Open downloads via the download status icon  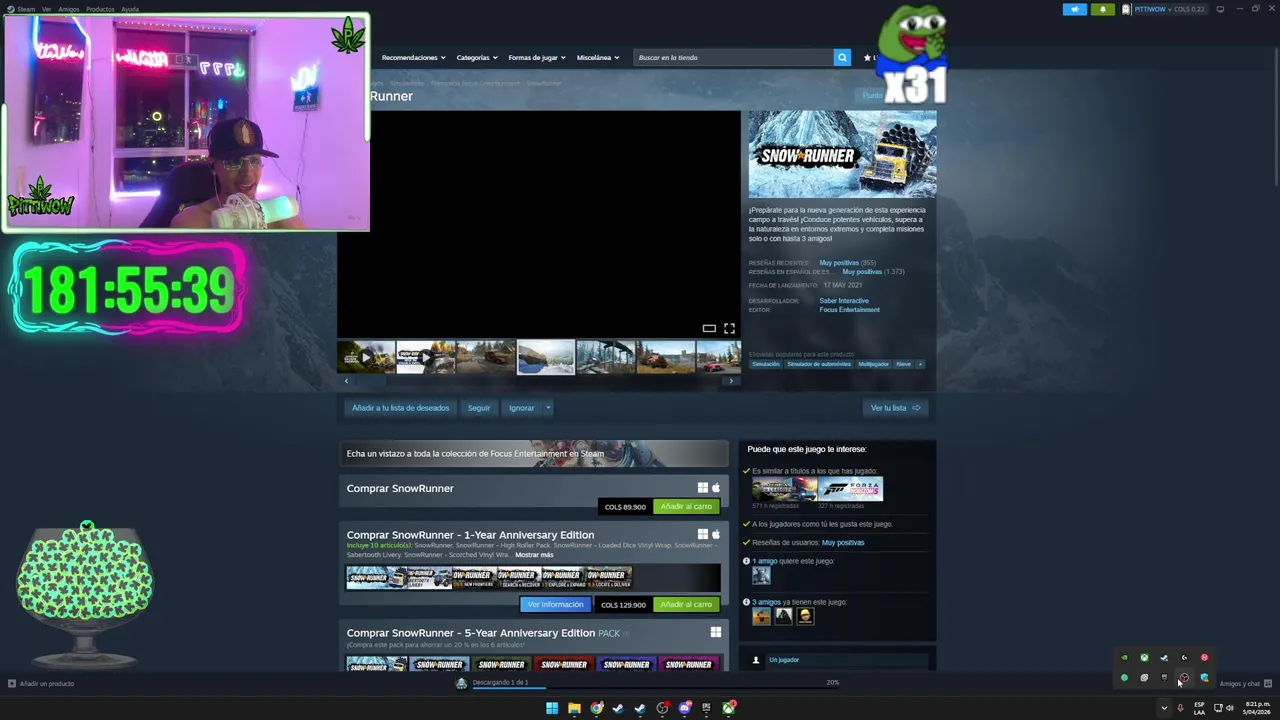[461, 683]
